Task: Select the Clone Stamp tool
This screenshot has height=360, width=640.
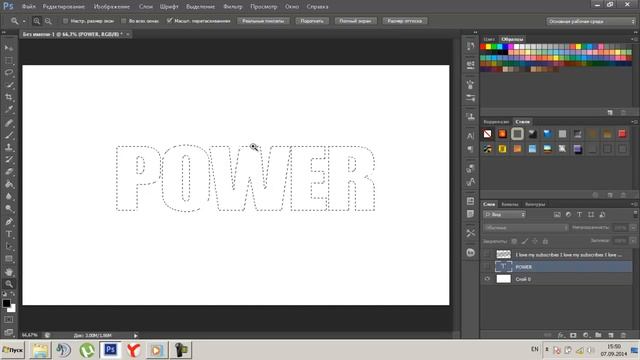Action: click(9, 147)
